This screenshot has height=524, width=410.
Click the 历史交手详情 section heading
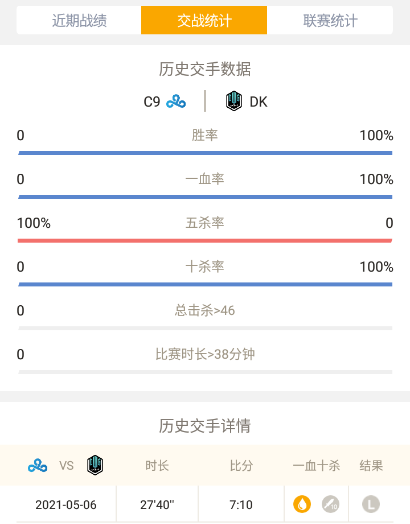click(x=205, y=426)
